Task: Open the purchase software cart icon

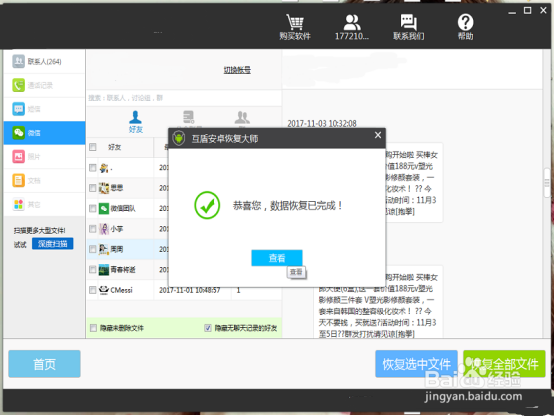Action: pyautogui.click(x=295, y=23)
